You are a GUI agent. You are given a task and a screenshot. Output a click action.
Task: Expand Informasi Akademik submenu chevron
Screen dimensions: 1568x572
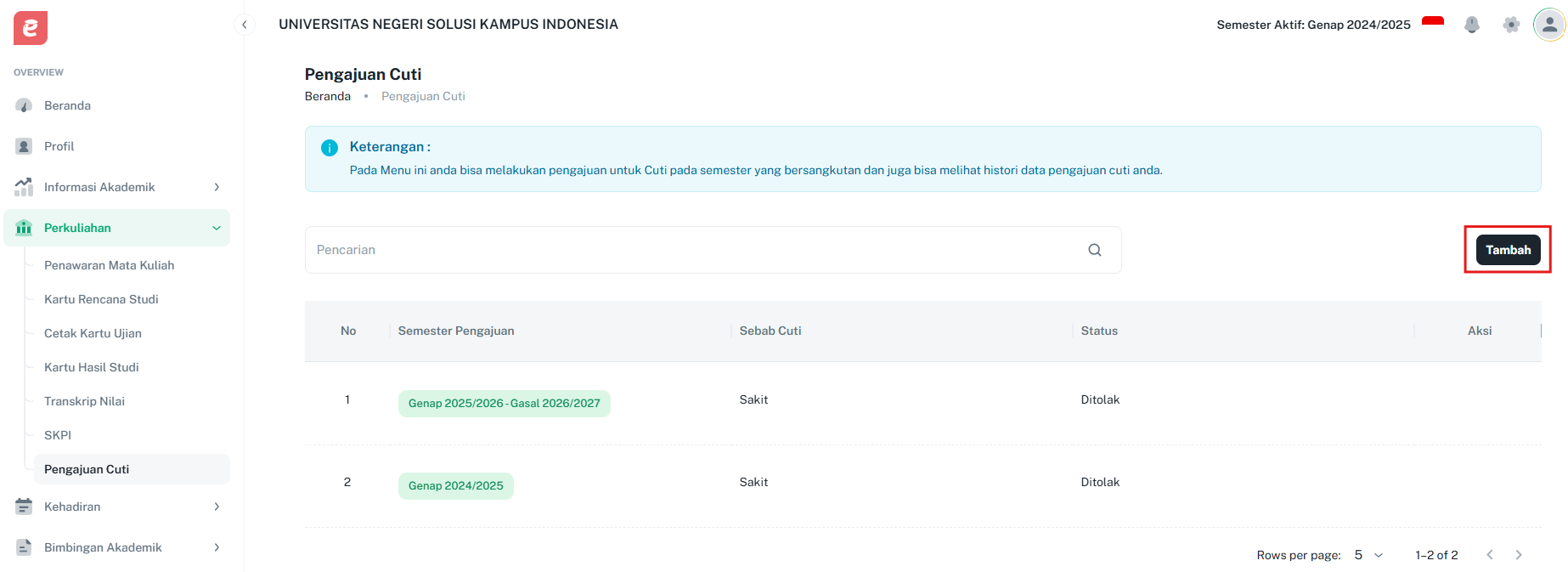[217, 187]
